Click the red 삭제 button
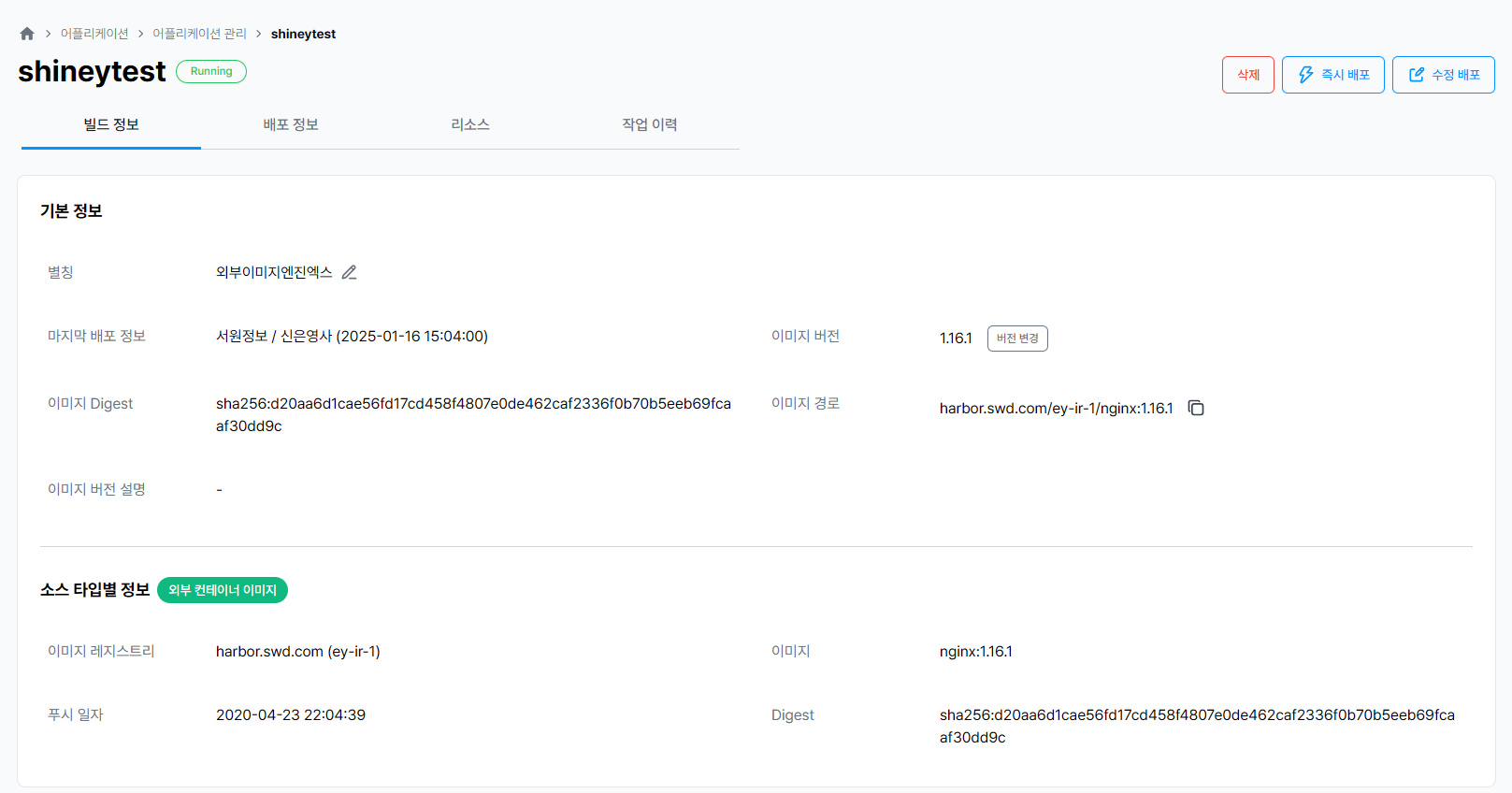1512x793 pixels. tap(1248, 75)
